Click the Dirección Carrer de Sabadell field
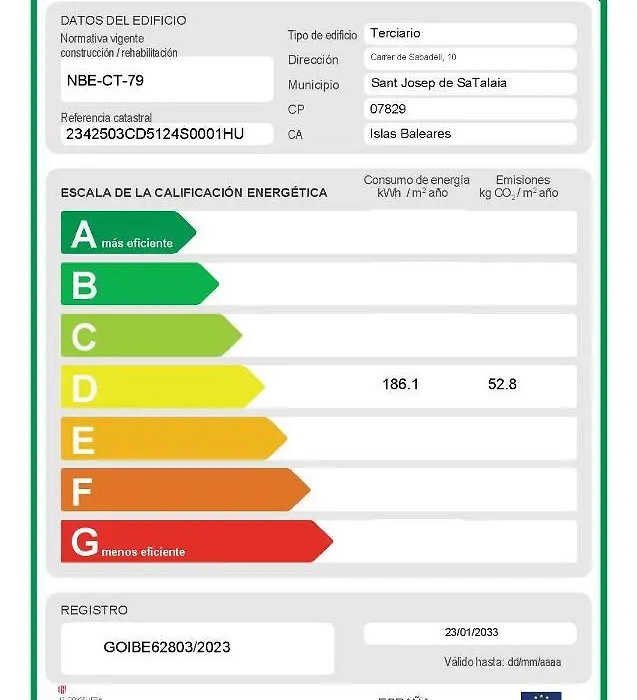 470,58
